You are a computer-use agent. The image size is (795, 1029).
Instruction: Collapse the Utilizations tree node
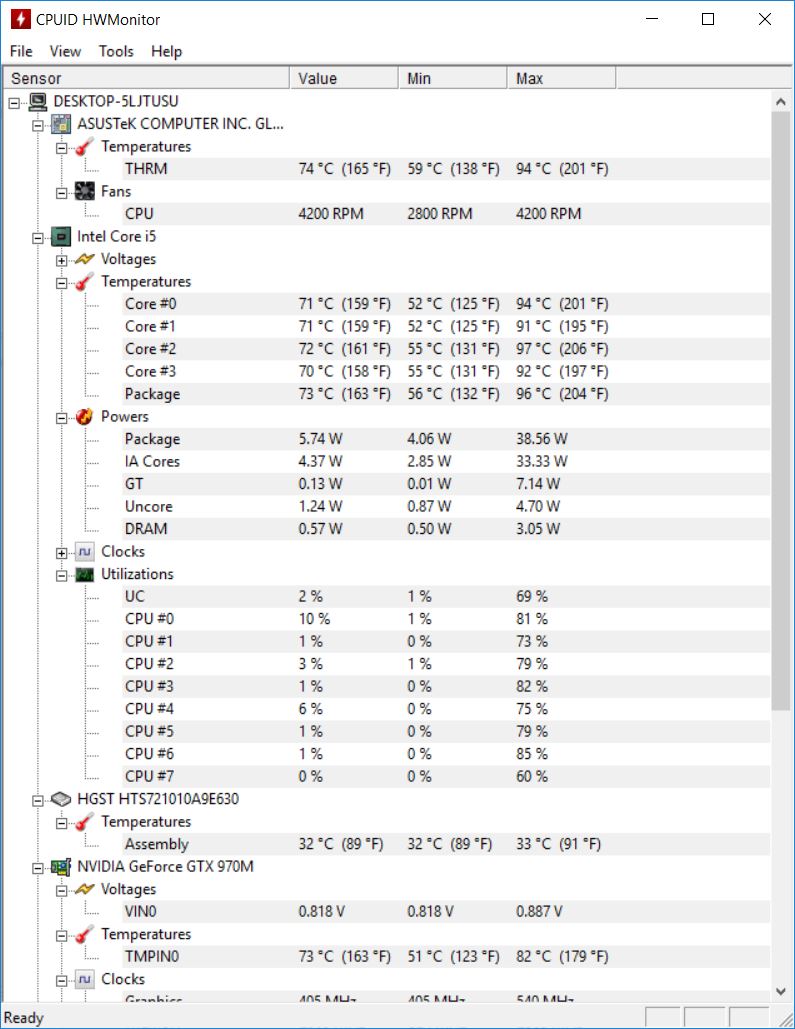coord(62,575)
